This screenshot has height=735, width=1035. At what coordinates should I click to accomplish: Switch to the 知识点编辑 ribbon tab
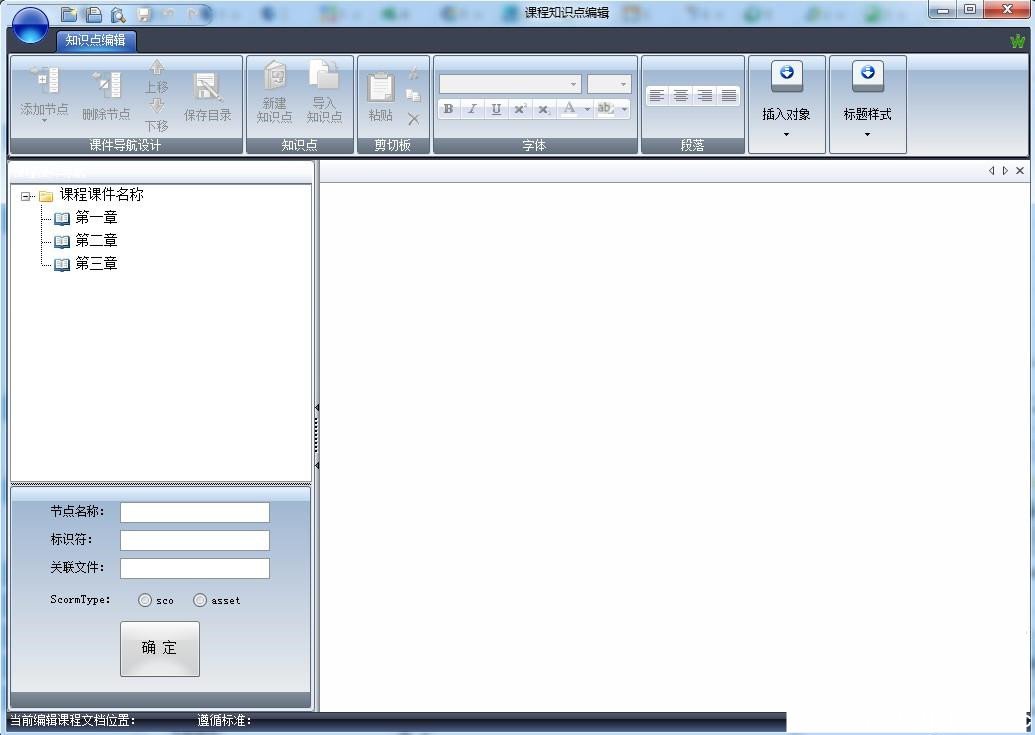pyautogui.click(x=96, y=40)
